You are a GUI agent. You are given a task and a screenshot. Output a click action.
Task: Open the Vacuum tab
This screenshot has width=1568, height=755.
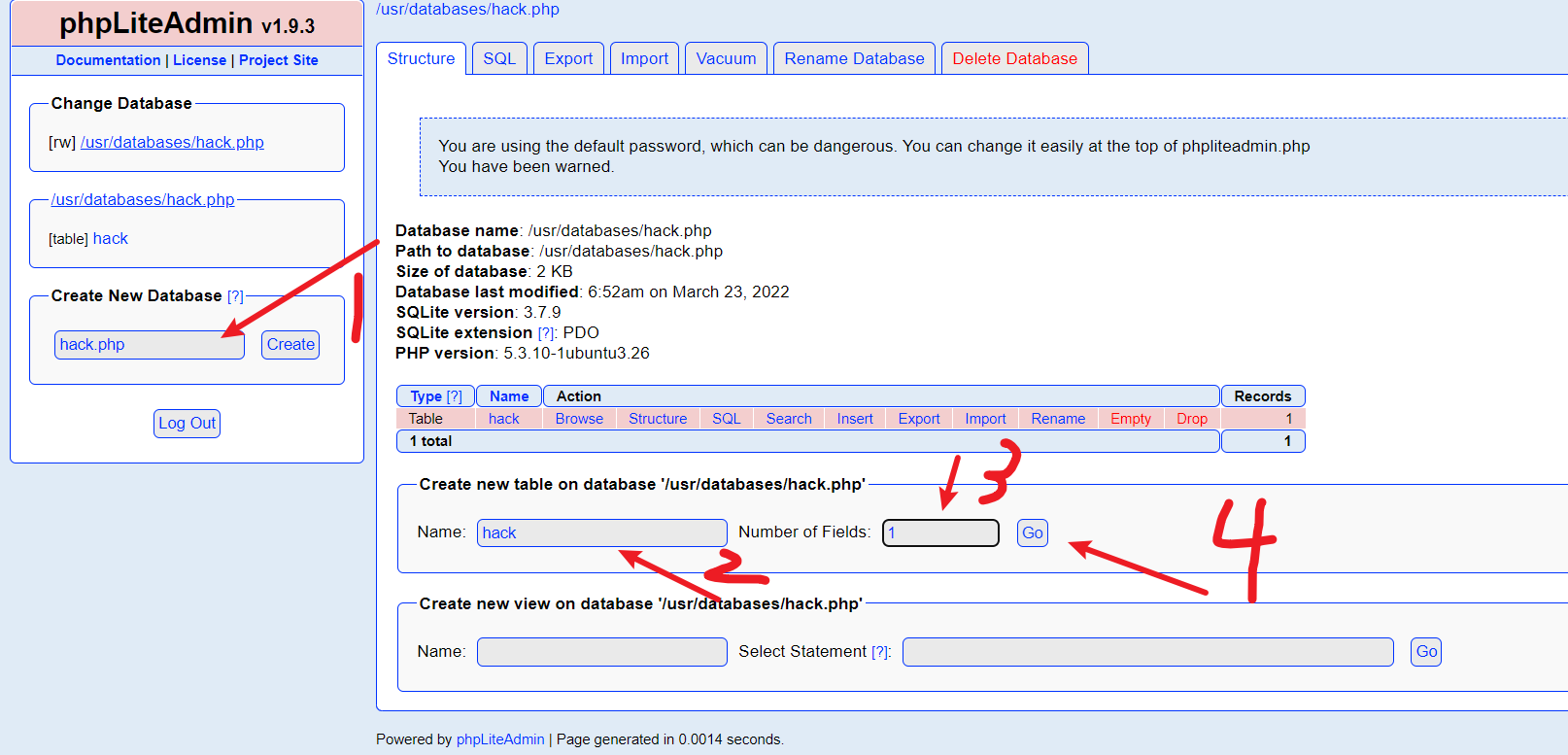pos(726,58)
